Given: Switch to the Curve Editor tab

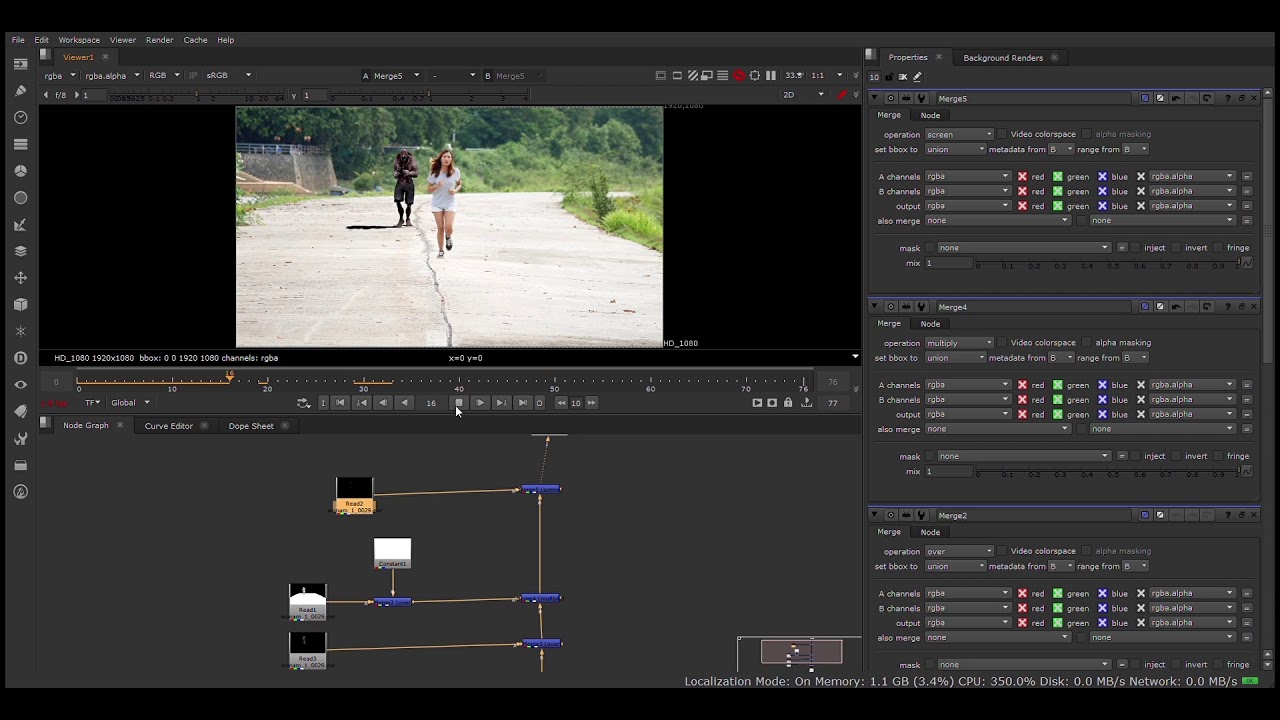Looking at the screenshot, I should pyautogui.click(x=168, y=426).
